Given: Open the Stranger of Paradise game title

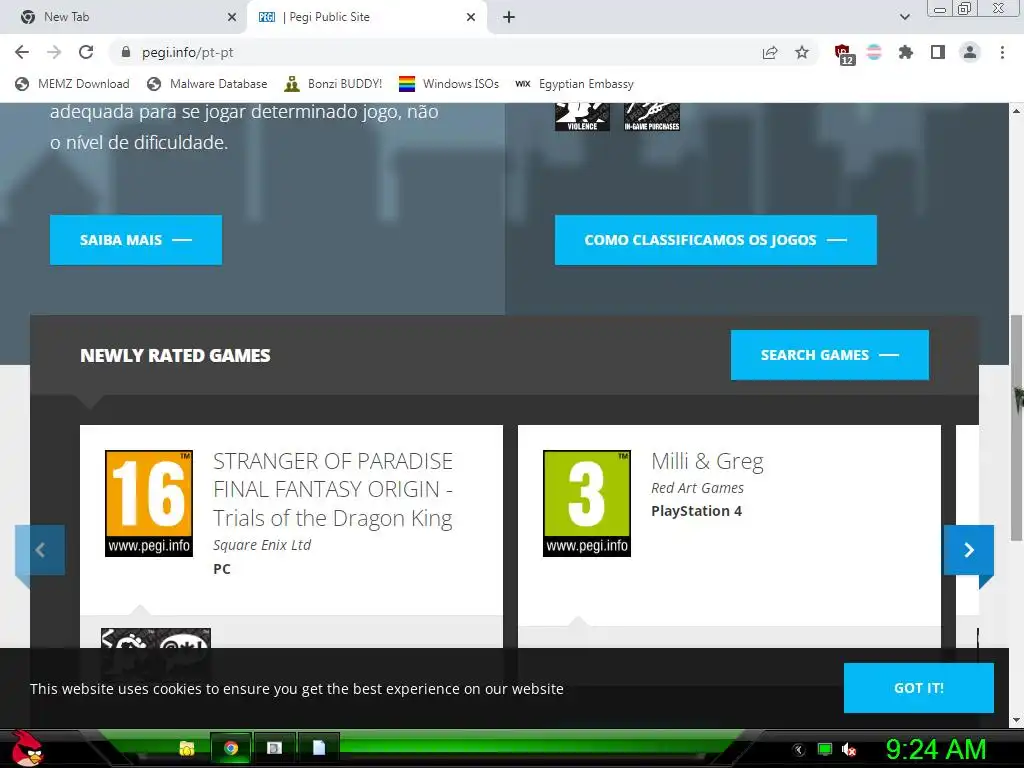Looking at the screenshot, I should (333, 489).
